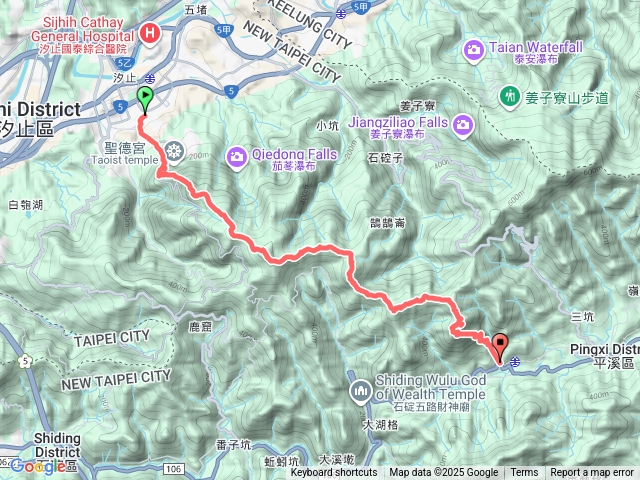Click the 汐止 train station icon

[x=150, y=78]
